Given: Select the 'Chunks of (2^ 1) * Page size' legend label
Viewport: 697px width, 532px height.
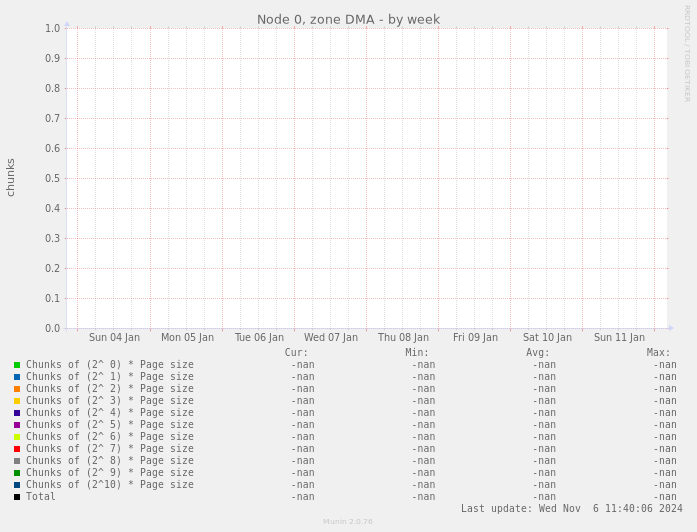Looking at the screenshot, I should (110, 377).
